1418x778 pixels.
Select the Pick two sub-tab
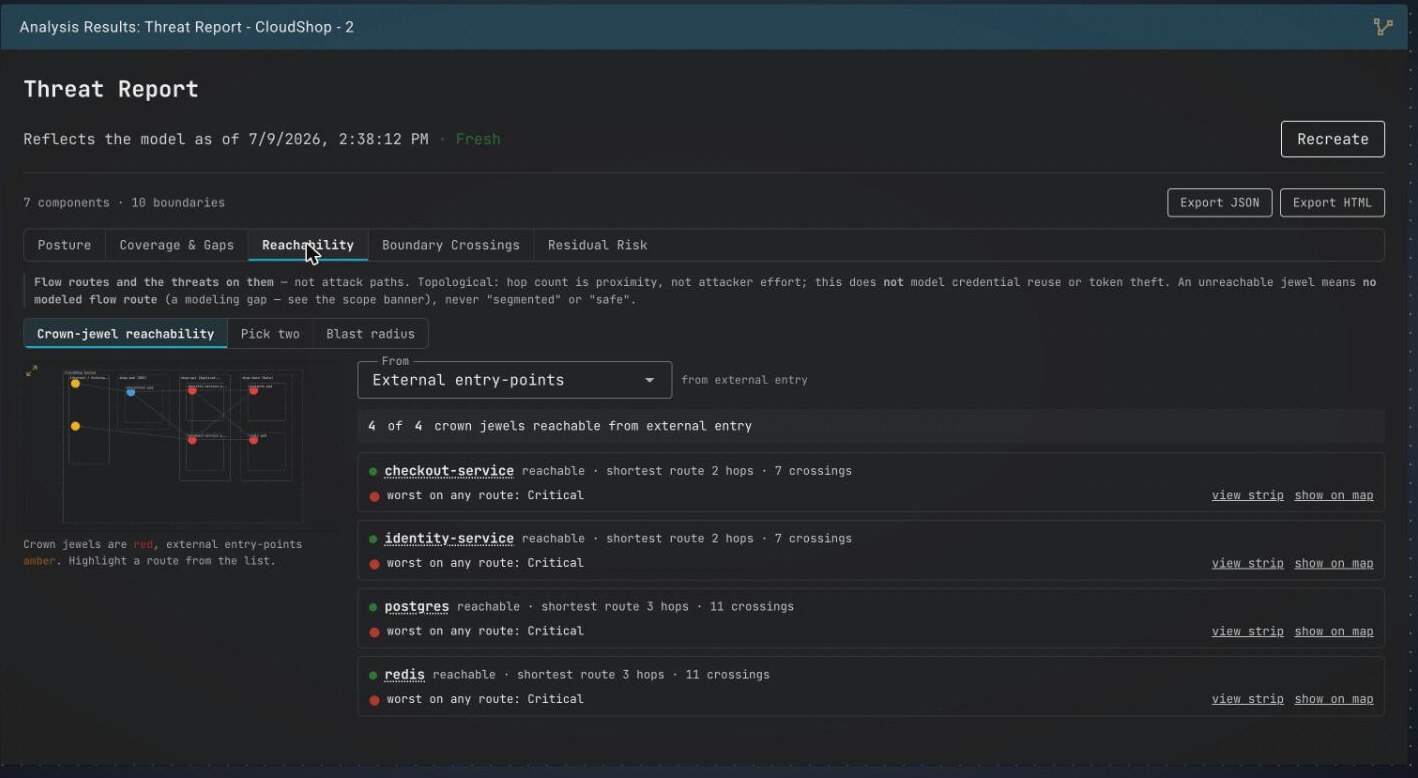(270, 333)
